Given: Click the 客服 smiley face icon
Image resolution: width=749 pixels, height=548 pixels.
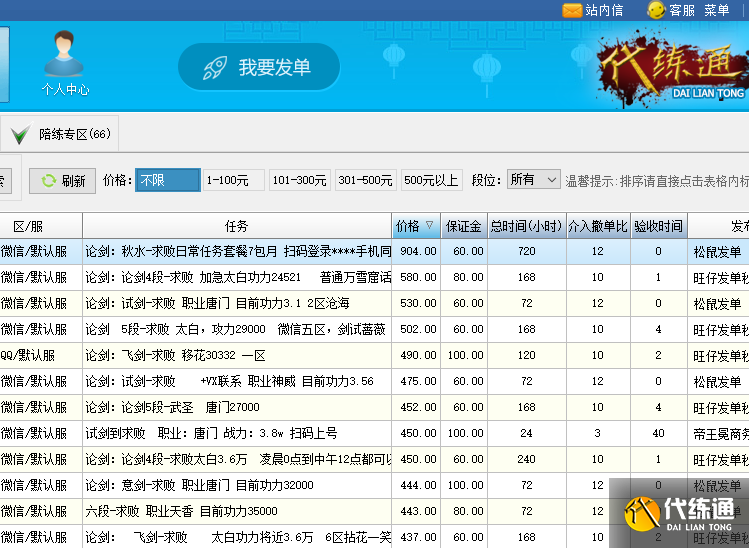Looking at the screenshot, I should pyautogui.click(x=656, y=10).
